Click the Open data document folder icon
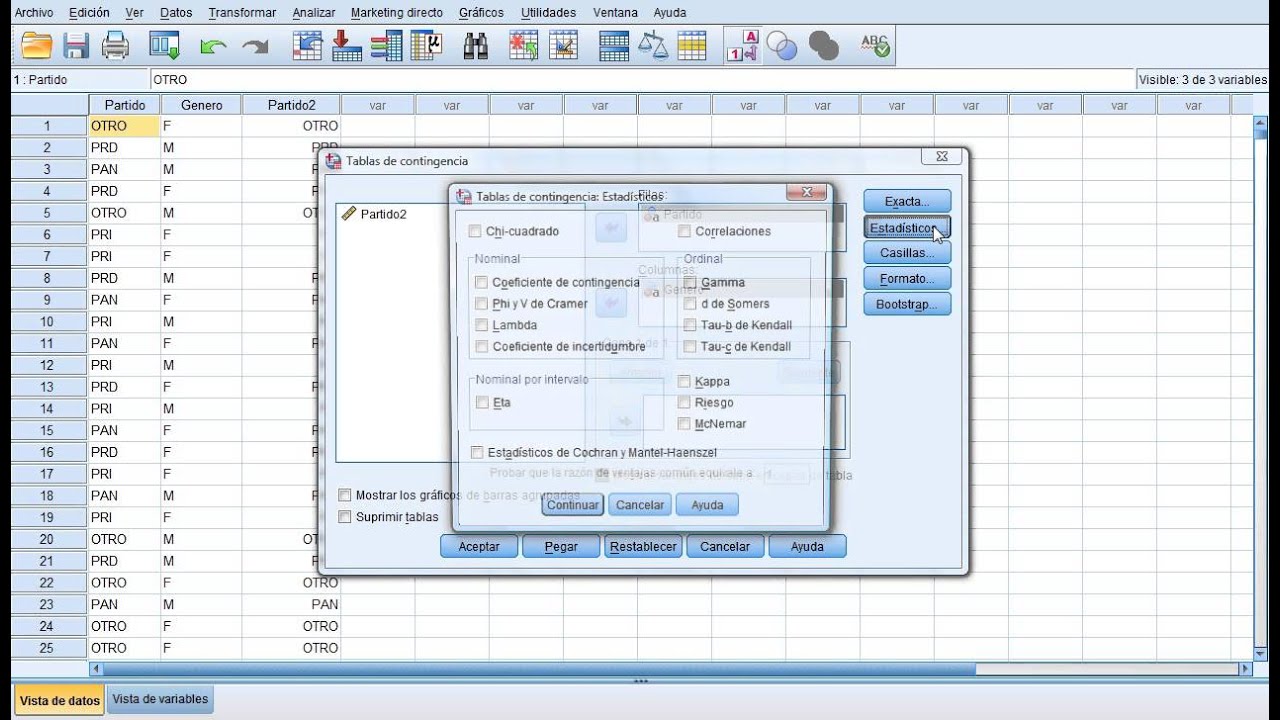This screenshot has height=720, width=1280. (x=36, y=46)
